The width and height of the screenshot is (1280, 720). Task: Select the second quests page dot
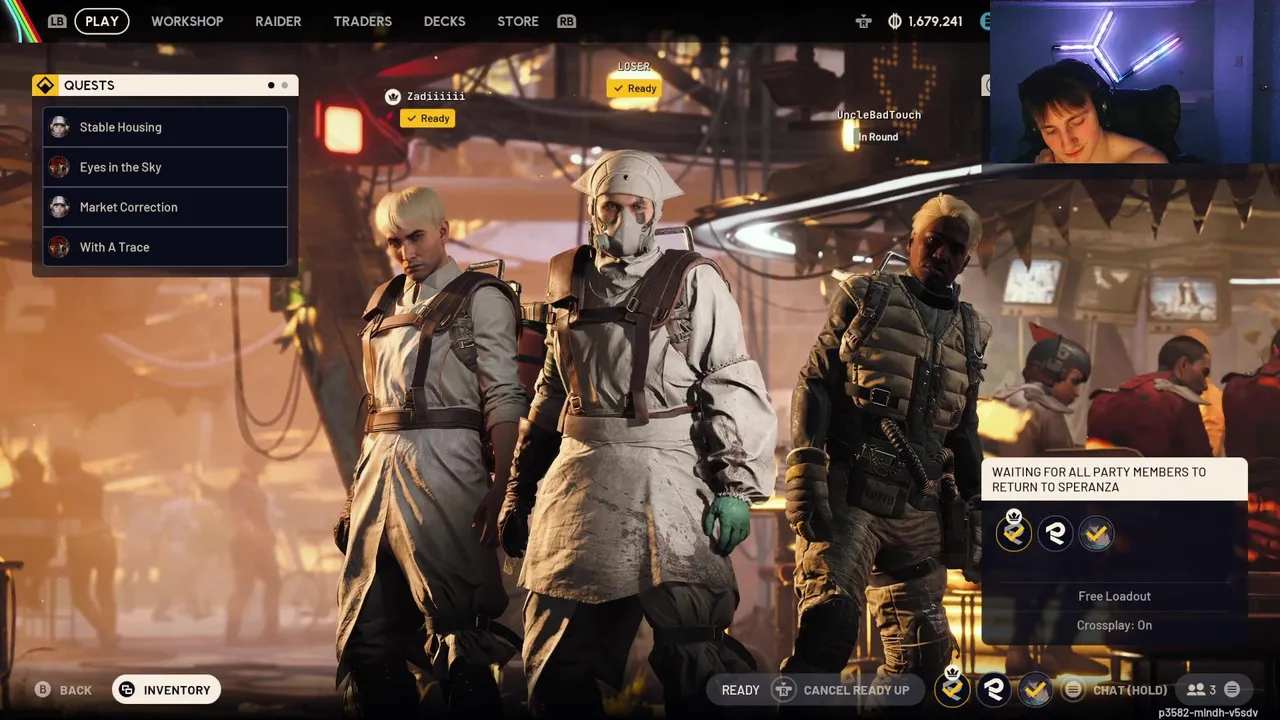pyautogui.click(x=285, y=85)
